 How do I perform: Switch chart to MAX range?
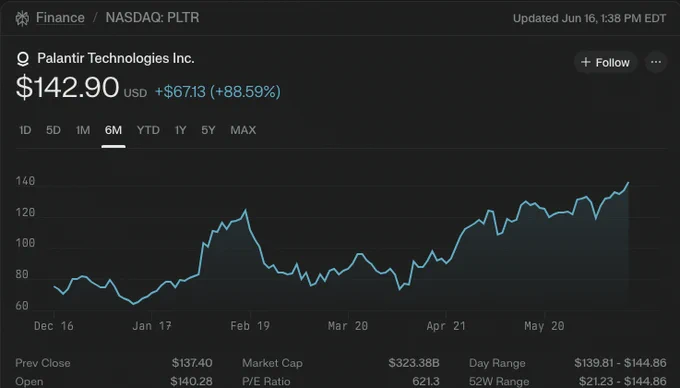(243, 130)
